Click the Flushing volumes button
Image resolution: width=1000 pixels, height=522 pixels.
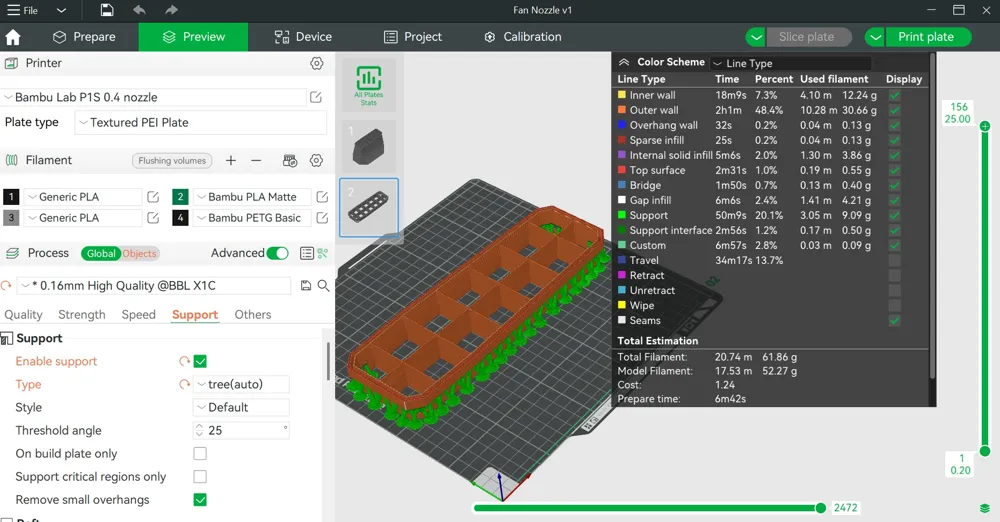click(x=172, y=161)
